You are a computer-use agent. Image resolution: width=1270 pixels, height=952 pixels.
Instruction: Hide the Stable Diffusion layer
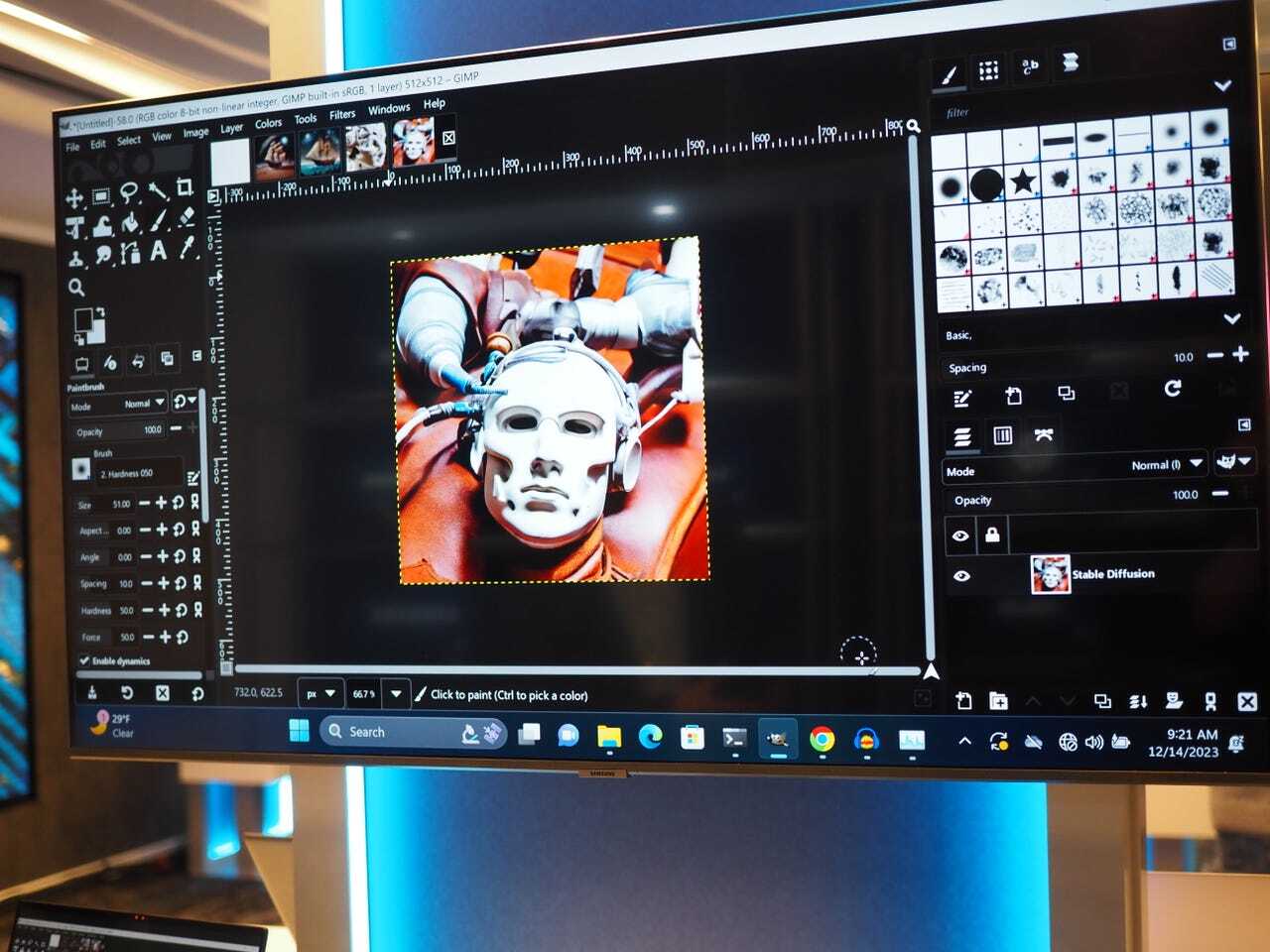[x=961, y=575]
